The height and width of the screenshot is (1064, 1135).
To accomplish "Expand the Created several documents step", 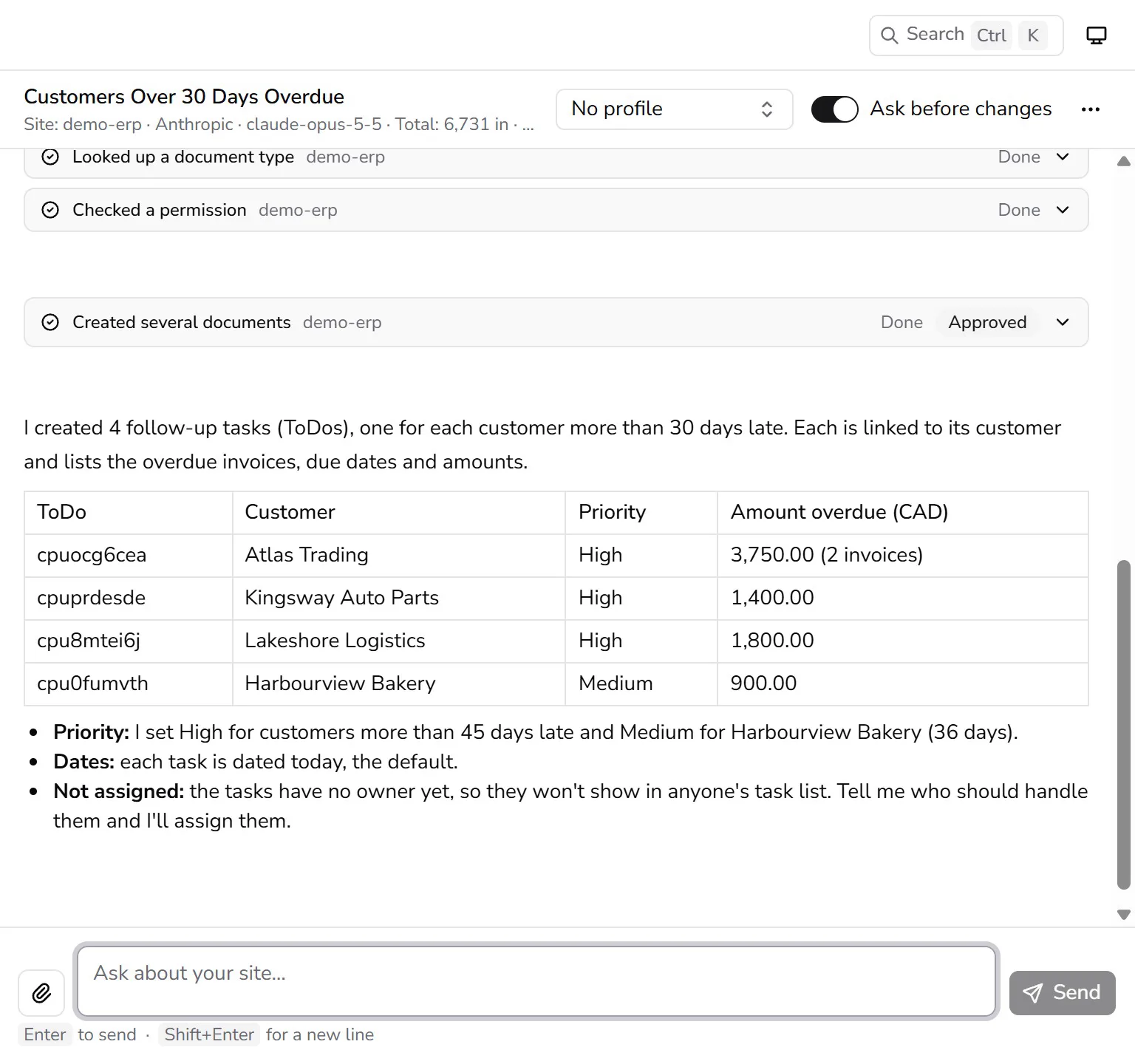I will tap(1063, 322).
